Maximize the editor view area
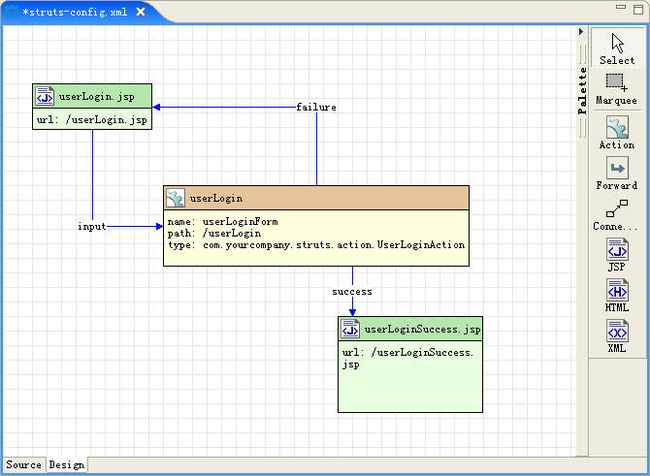 click(x=638, y=8)
